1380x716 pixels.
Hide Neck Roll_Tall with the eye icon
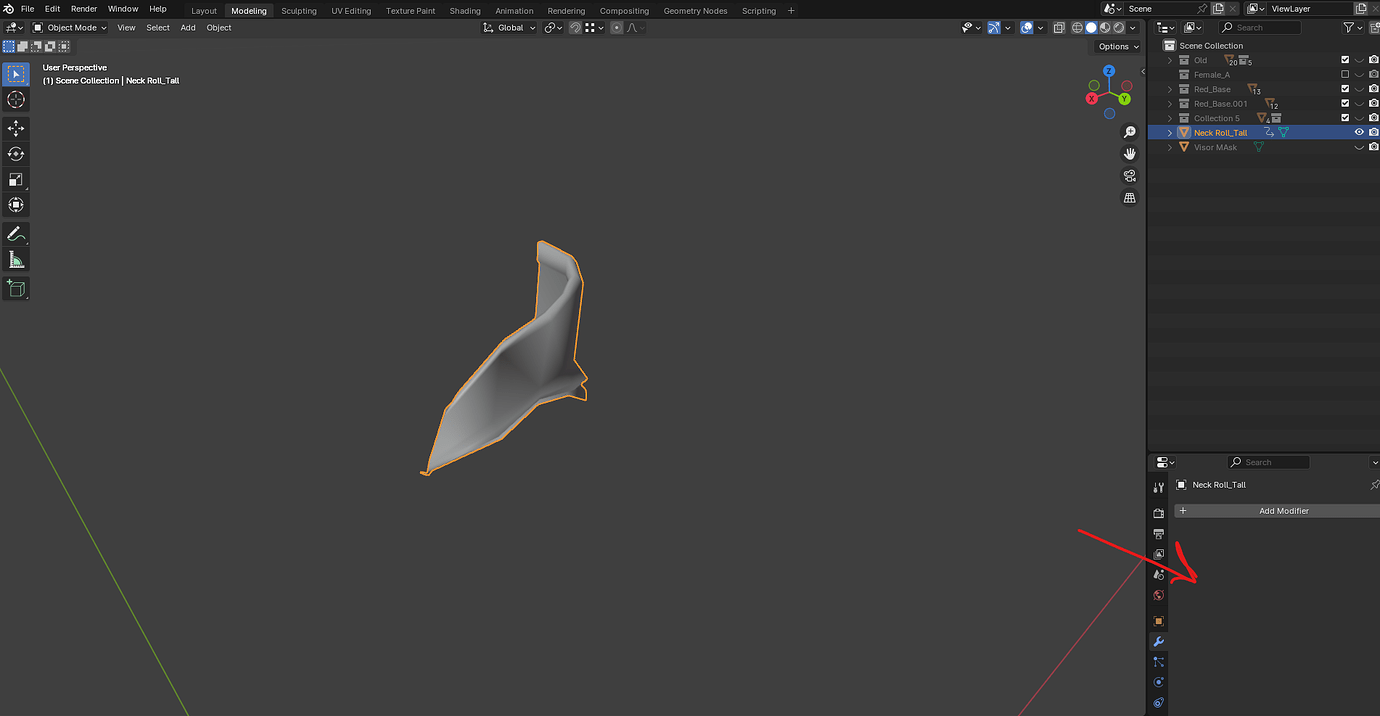[x=1359, y=133]
